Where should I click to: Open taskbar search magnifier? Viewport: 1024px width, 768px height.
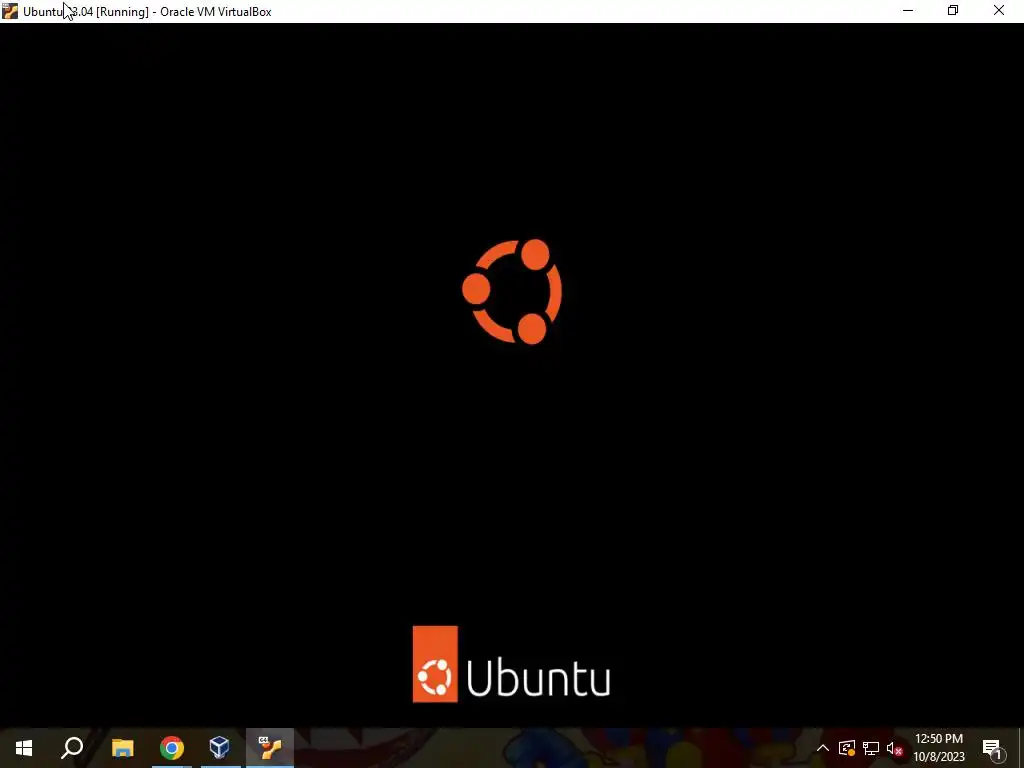point(72,748)
